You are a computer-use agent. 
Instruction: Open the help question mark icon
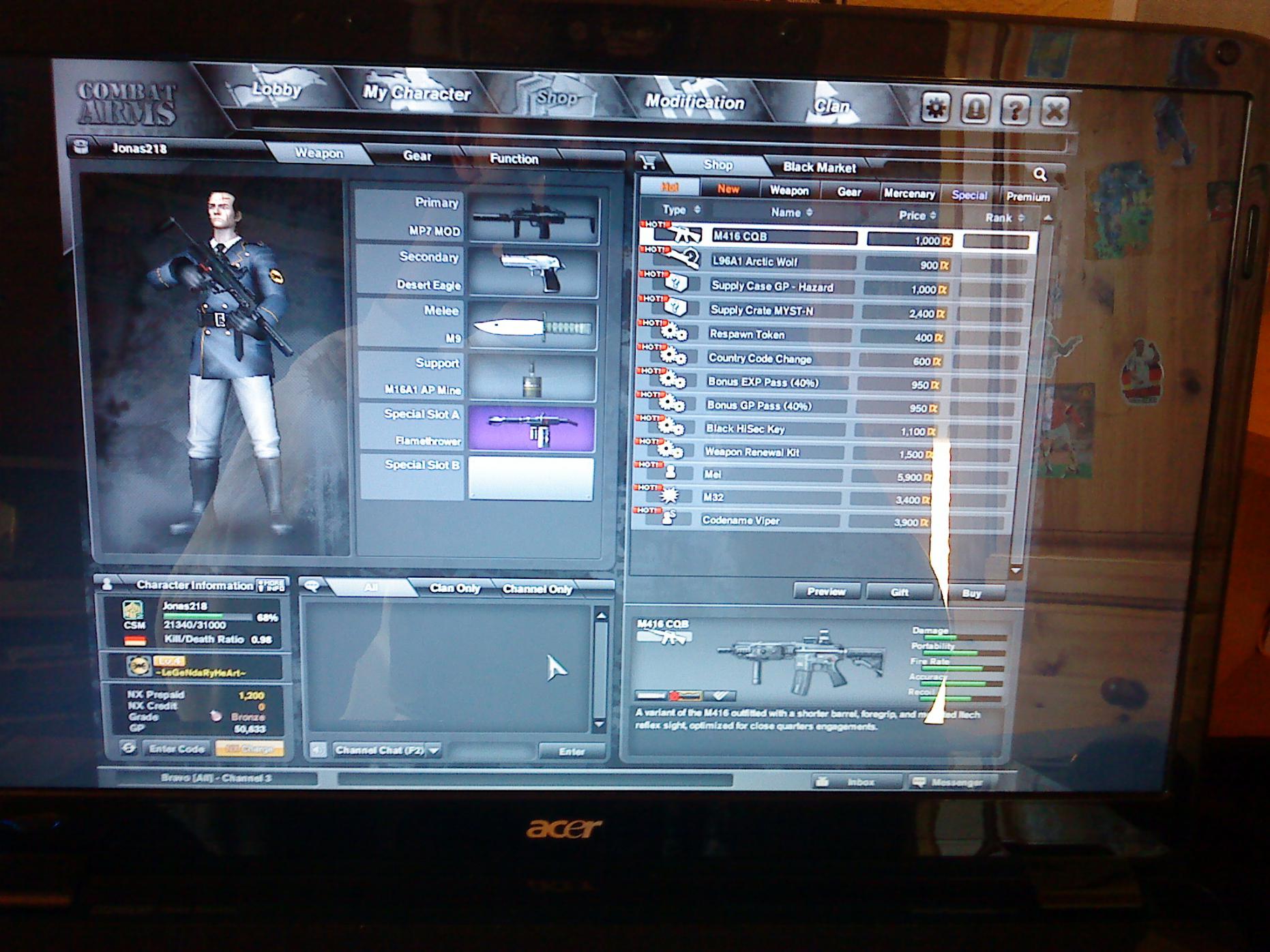(1015, 110)
